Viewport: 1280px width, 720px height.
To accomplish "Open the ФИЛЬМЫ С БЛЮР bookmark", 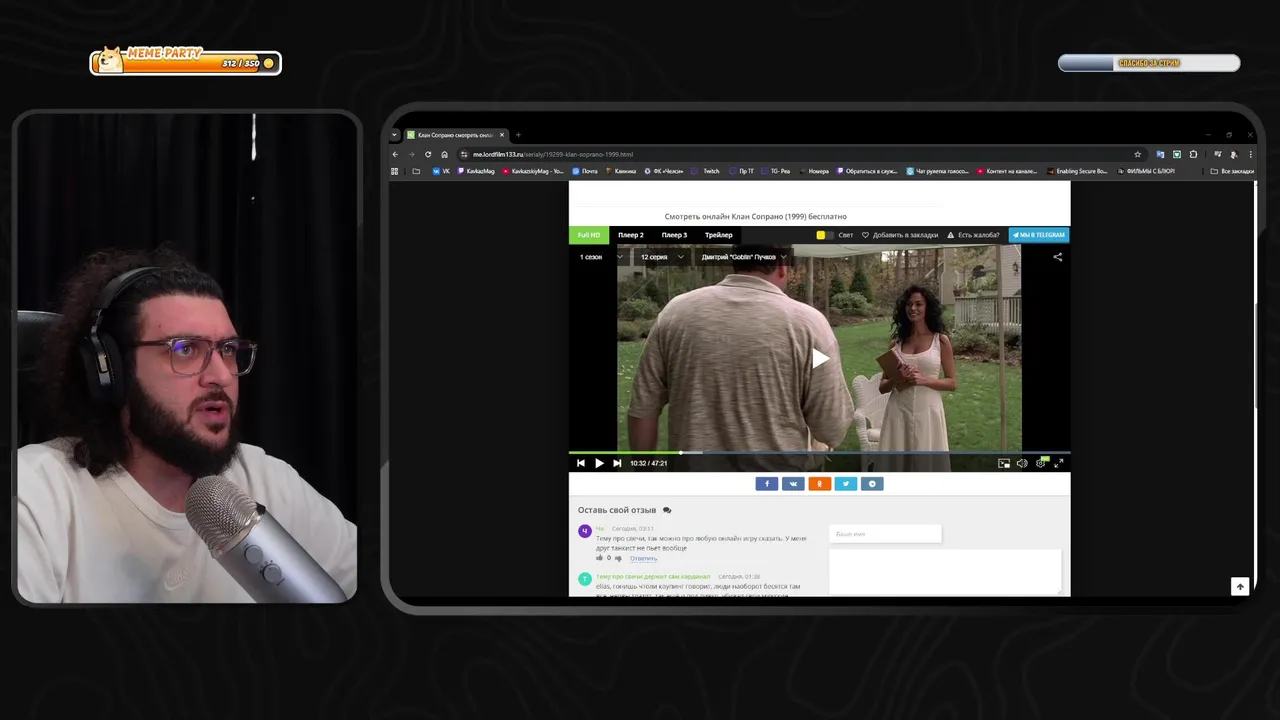I will tap(1146, 171).
